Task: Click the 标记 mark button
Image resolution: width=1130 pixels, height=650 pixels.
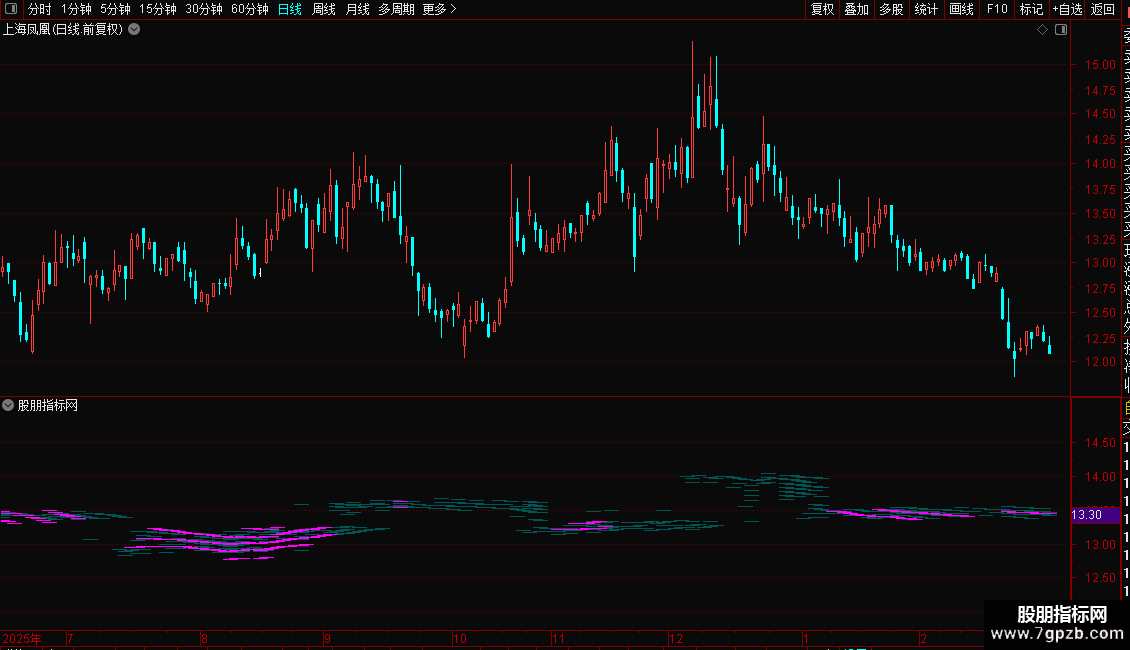Action: (x=1031, y=9)
